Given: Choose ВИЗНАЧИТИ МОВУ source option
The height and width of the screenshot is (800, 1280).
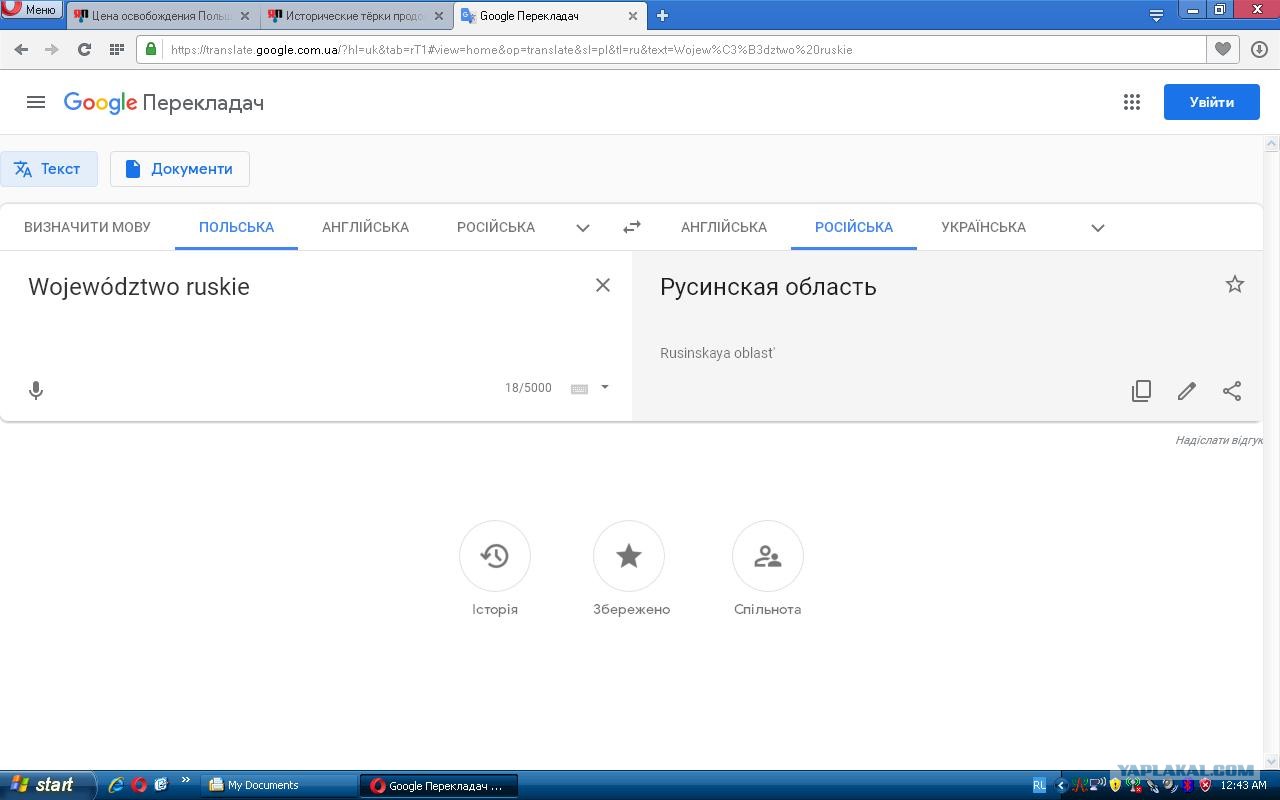Looking at the screenshot, I should (87, 227).
